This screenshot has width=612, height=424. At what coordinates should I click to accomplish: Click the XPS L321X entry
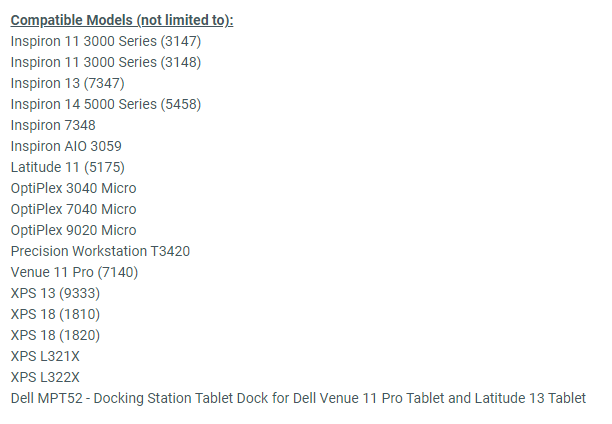(45, 356)
